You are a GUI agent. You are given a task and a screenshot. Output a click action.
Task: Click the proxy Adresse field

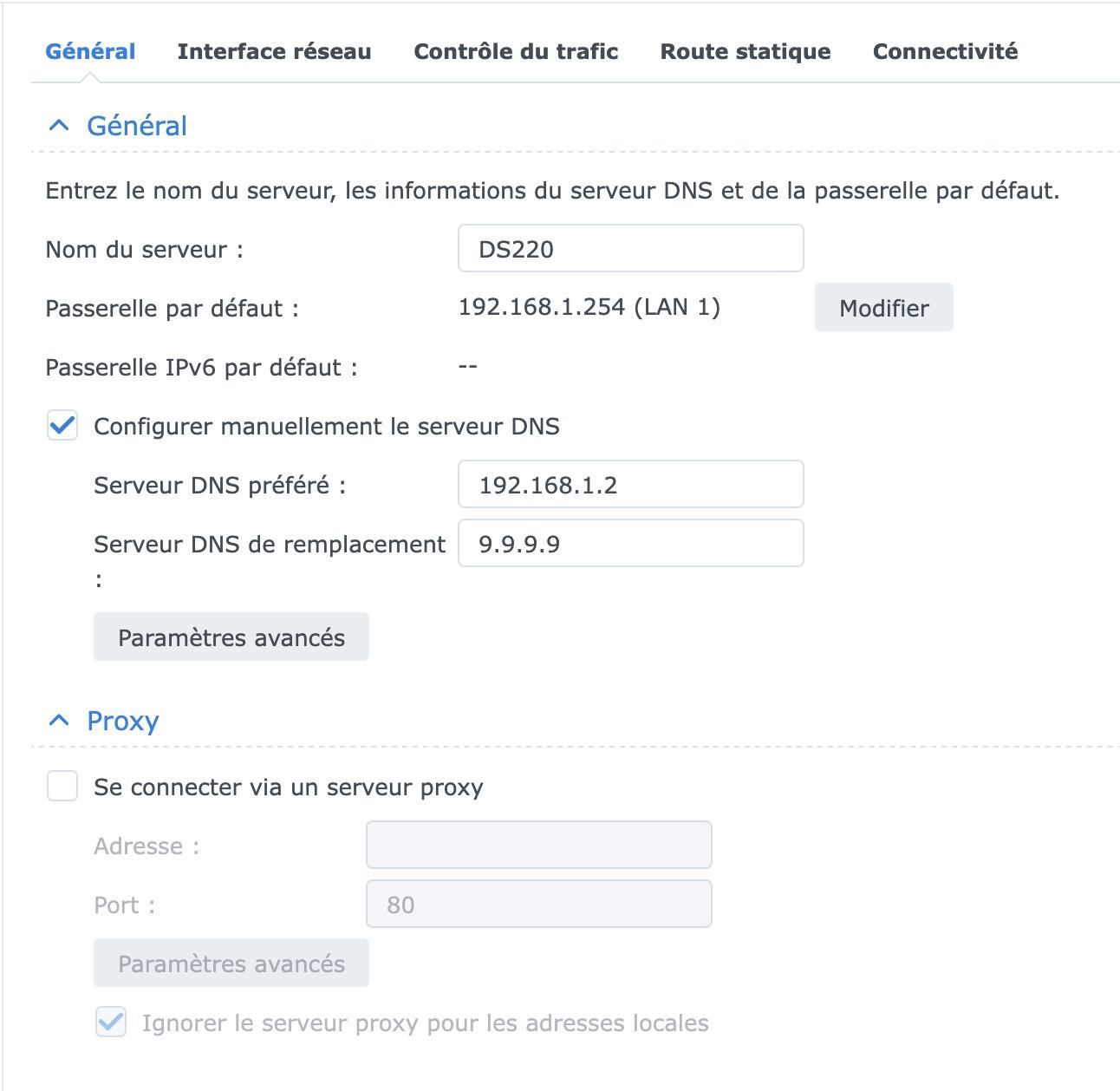tap(538, 846)
